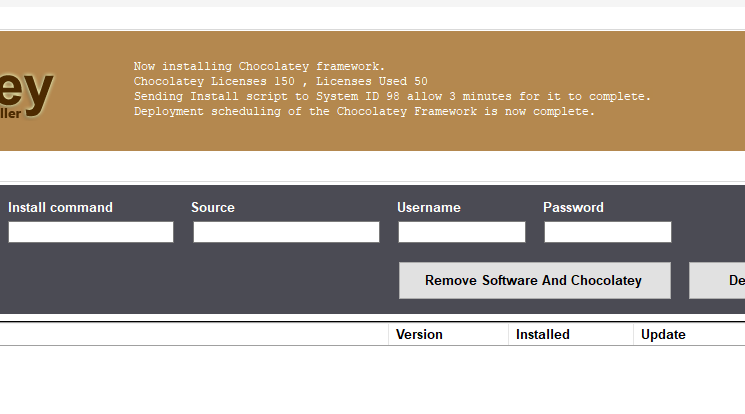Select the Password input box
The height and width of the screenshot is (414, 745).
[x=607, y=232]
